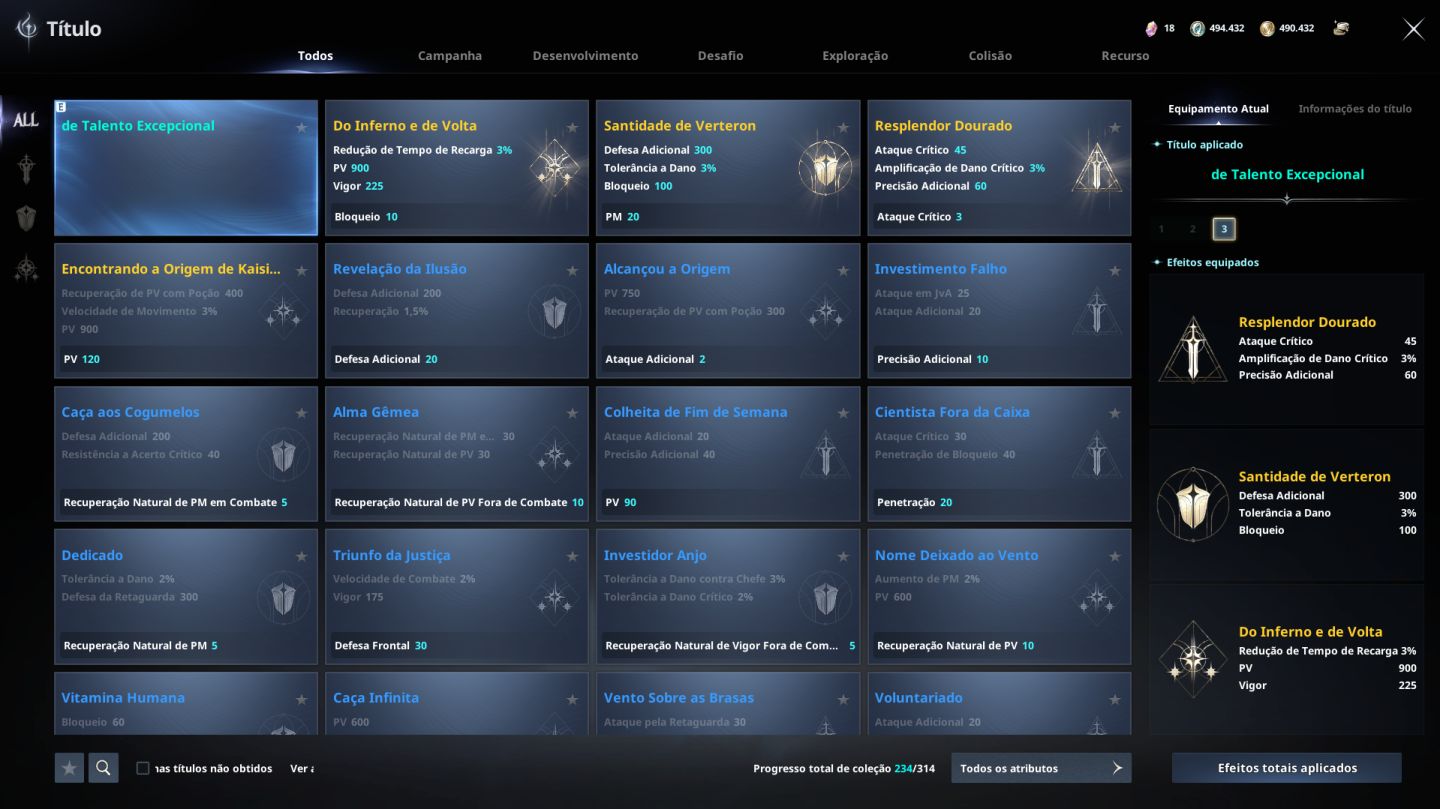Toggle star on Investimento Falho card

tap(1115, 270)
